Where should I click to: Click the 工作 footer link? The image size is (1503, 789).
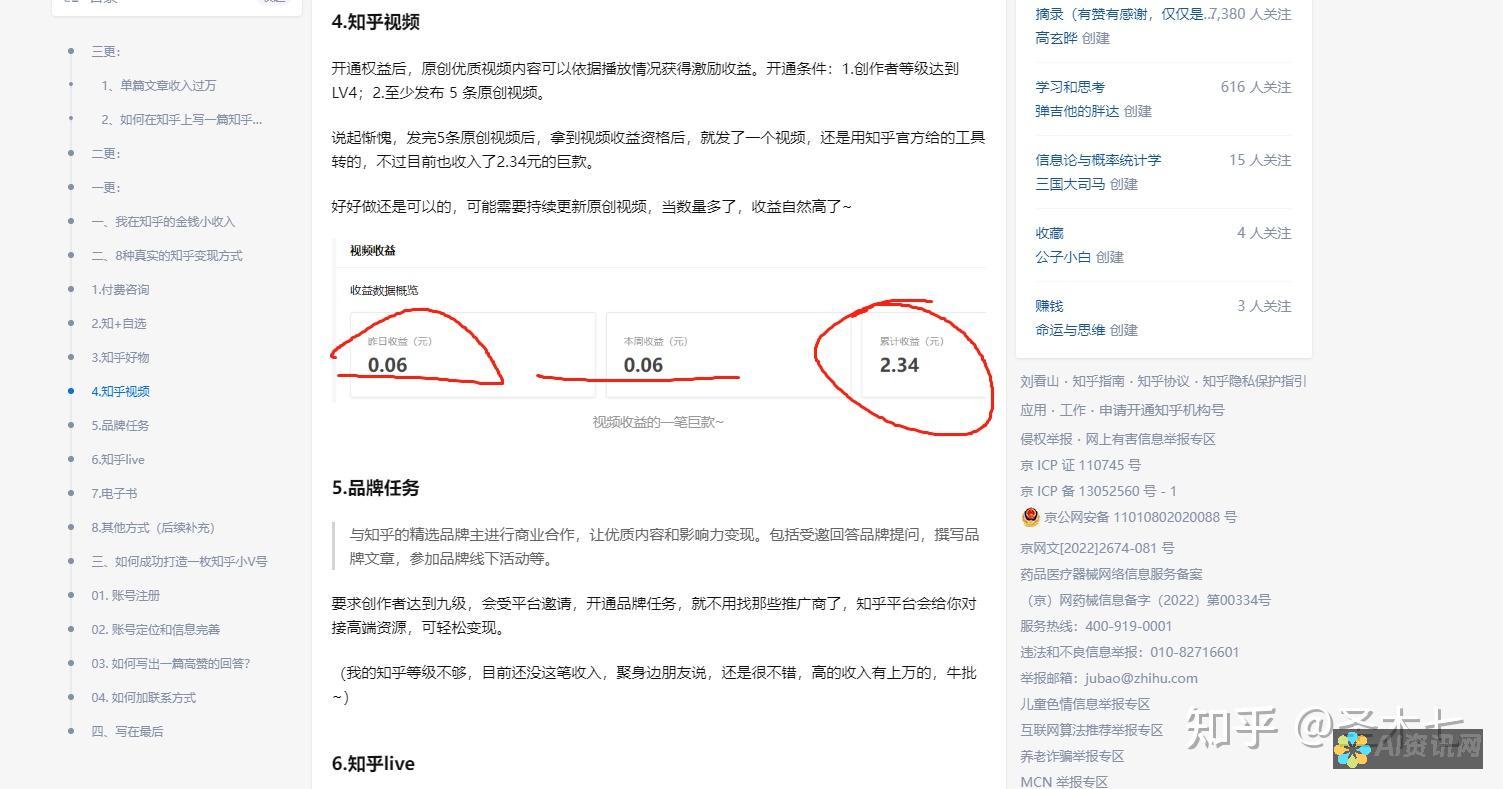(1073, 410)
